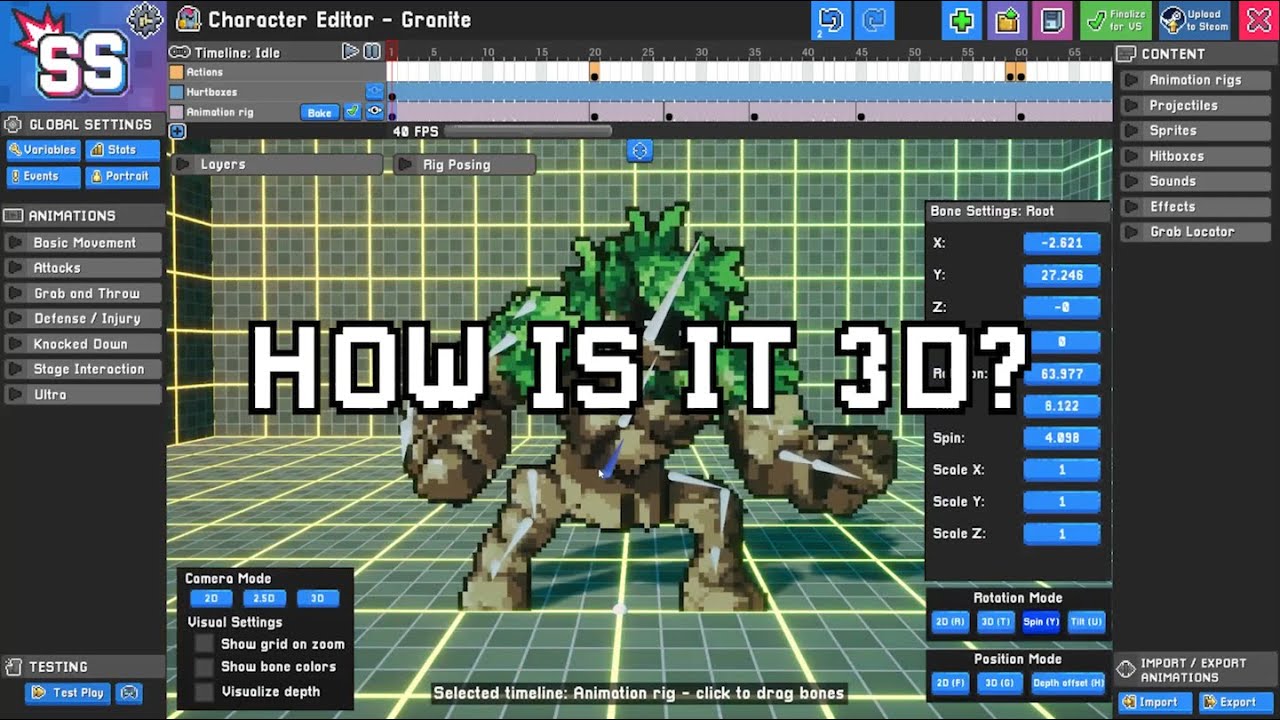Click Actions keyframe at frame 20
The width and height of the screenshot is (1280, 720).
tap(594, 72)
